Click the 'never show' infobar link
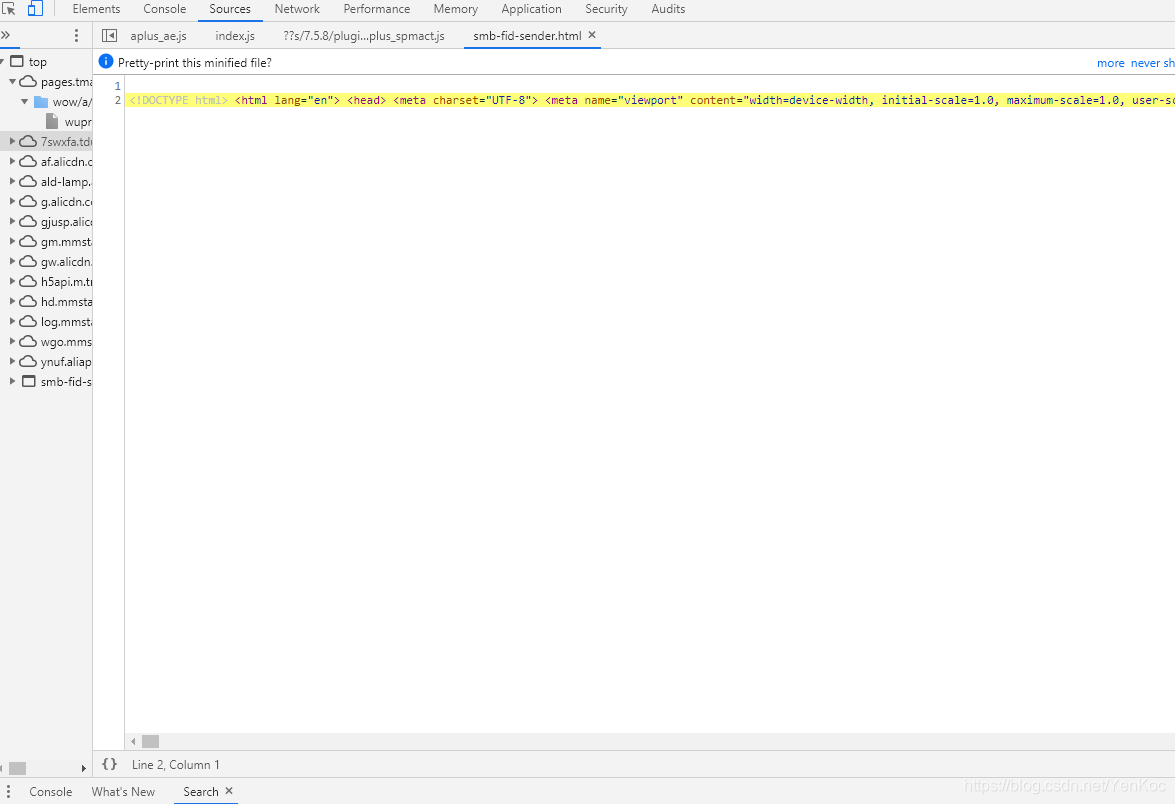This screenshot has height=804, width=1175. [1153, 63]
